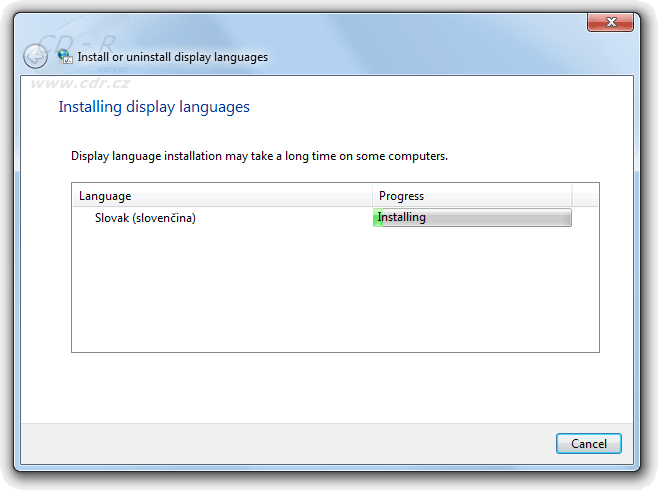Click the divider between Language and Progress headers

pyautogui.click(x=372, y=196)
